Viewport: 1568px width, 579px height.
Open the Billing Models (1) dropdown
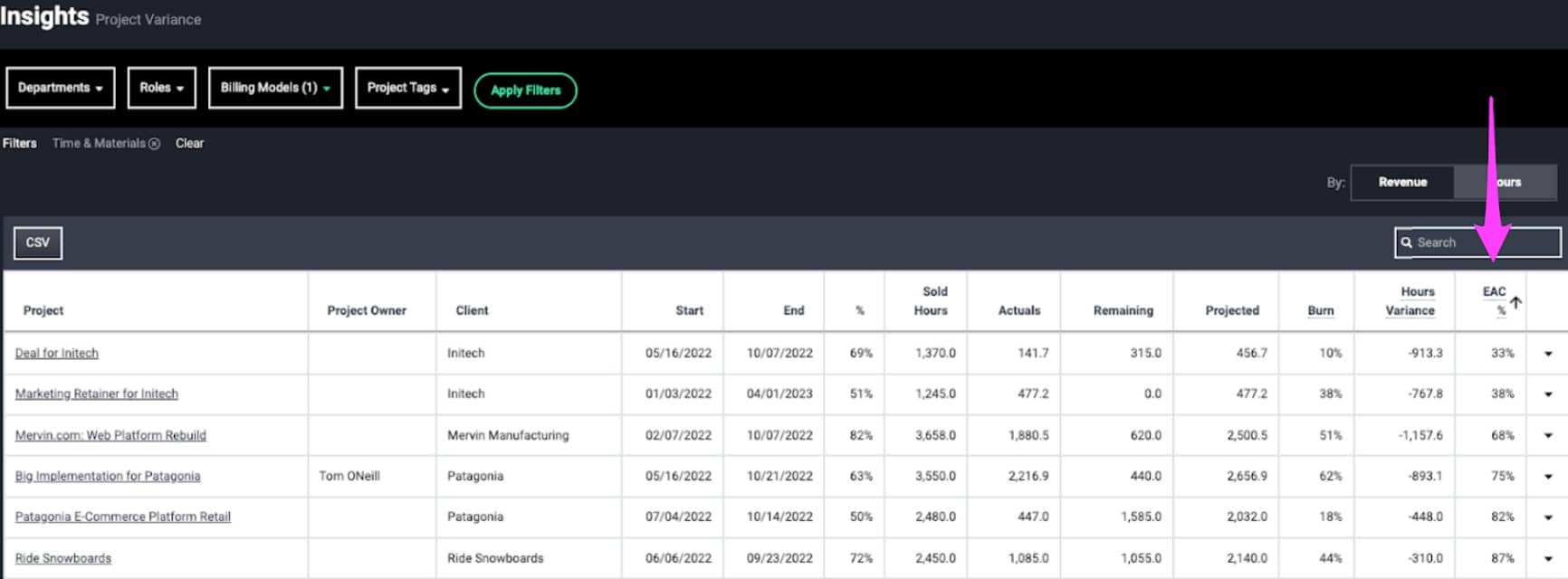275,88
